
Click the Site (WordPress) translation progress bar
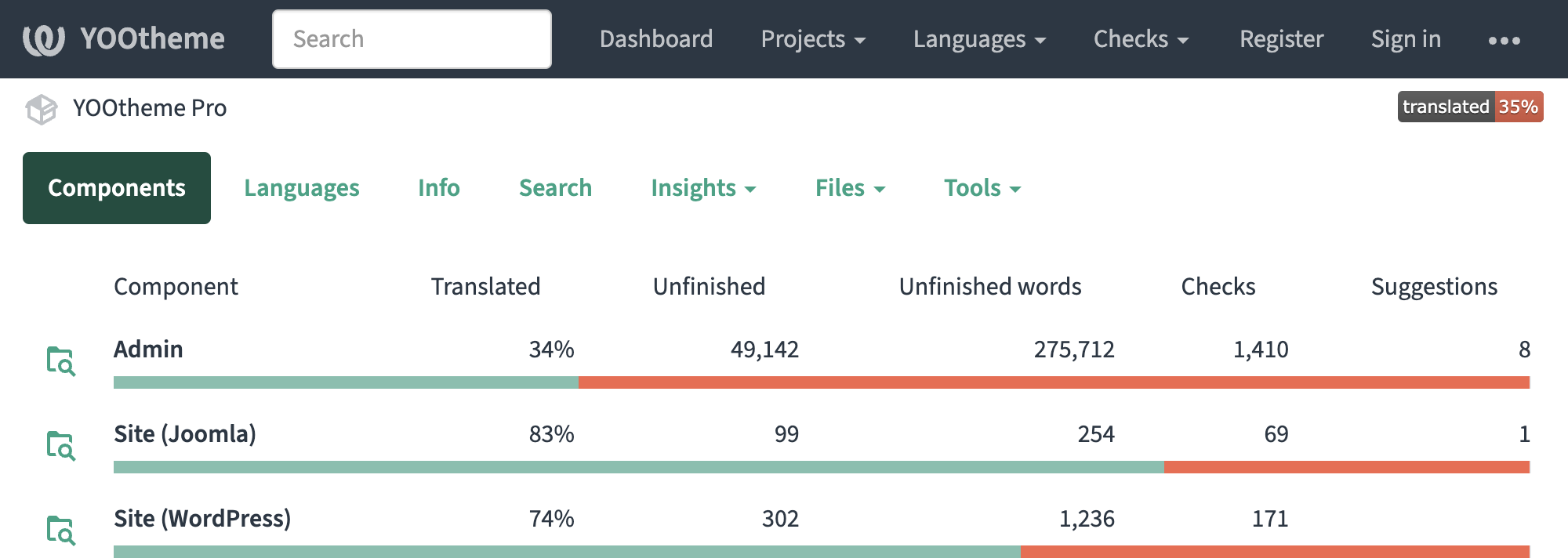click(822, 552)
